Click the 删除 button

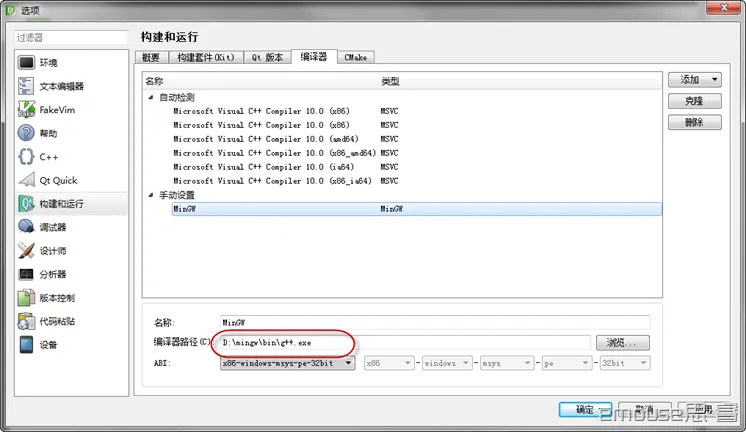click(695, 122)
